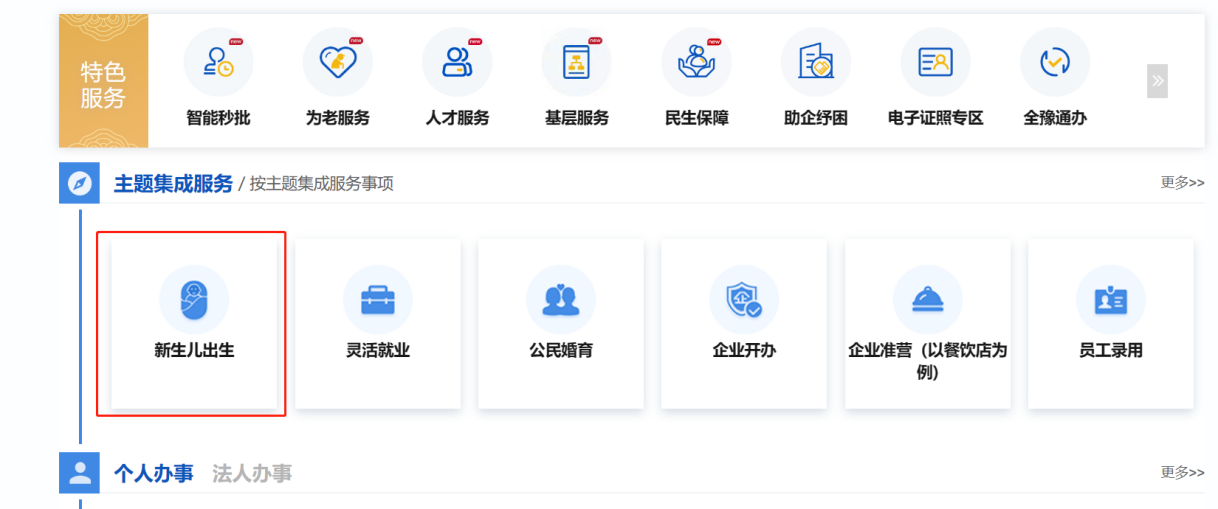Viewport: 1218px width, 509px height.
Task: Click the 助企纾困 icon
Action: (815, 63)
